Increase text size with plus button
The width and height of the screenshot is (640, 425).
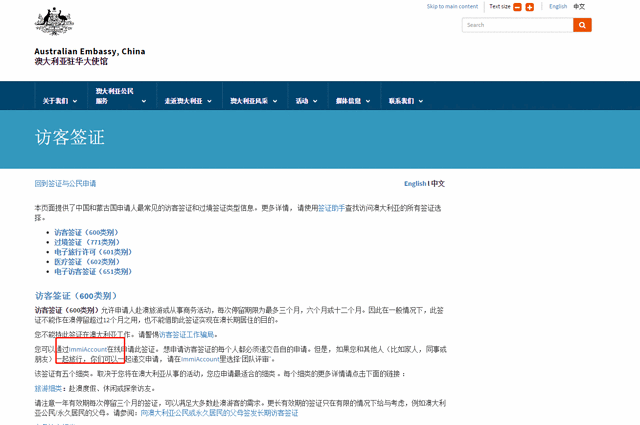pyautogui.click(x=529, y=7)
